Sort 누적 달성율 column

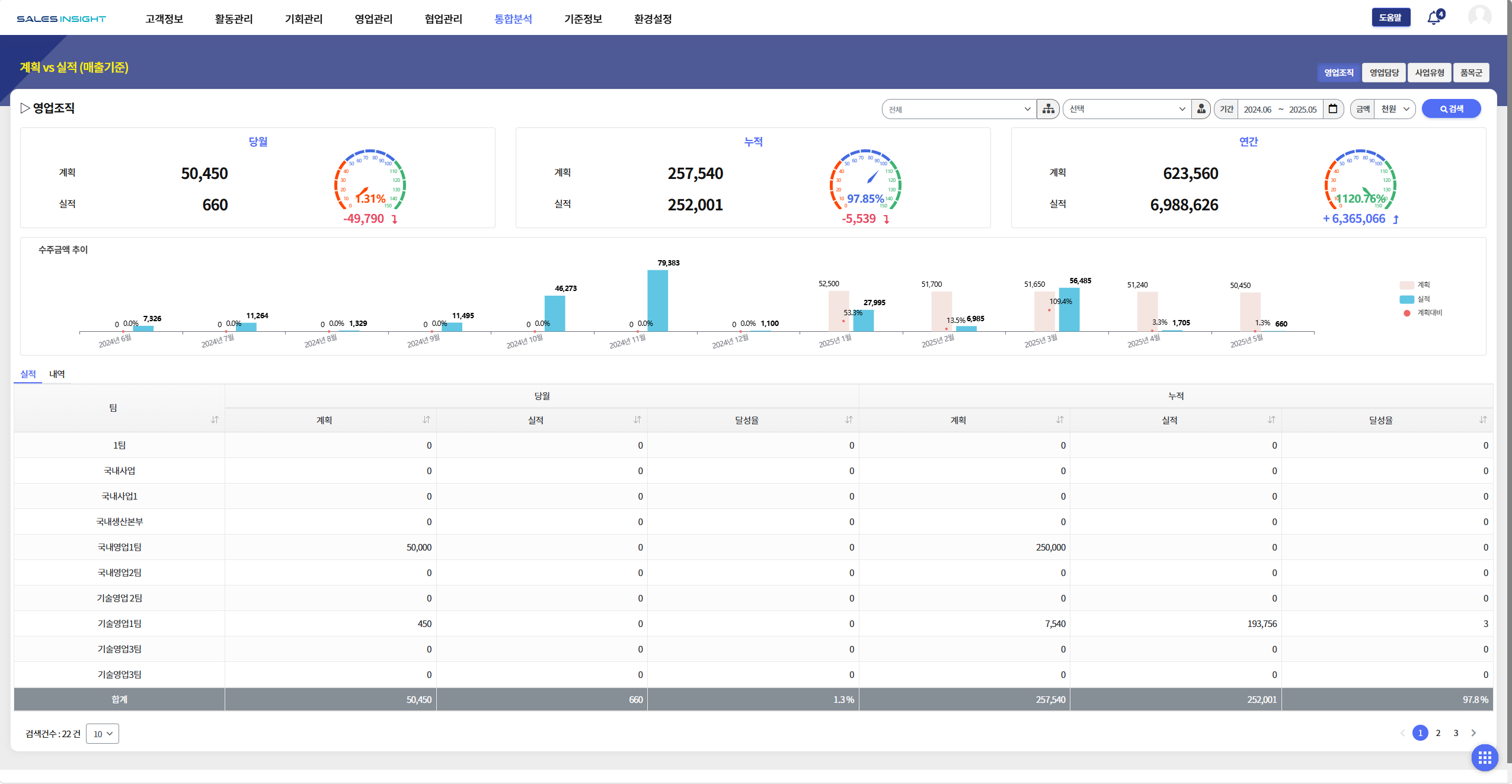point(1483,420)
